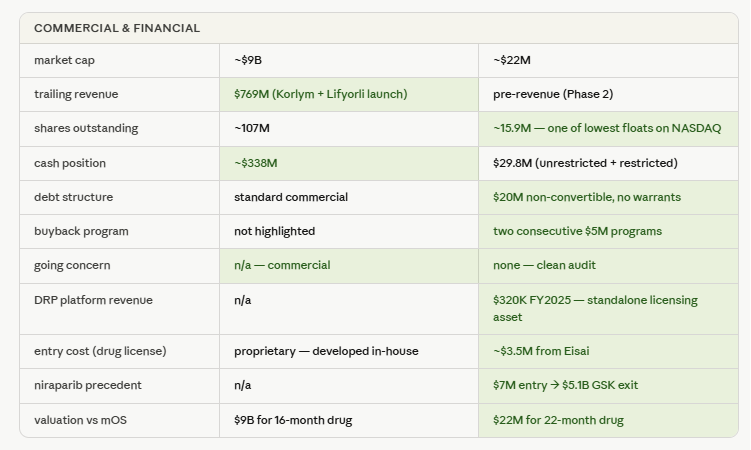Viewport: 751px width, 450px height.
Task: Select the 'going concern' row label
Action: (72, 265)
